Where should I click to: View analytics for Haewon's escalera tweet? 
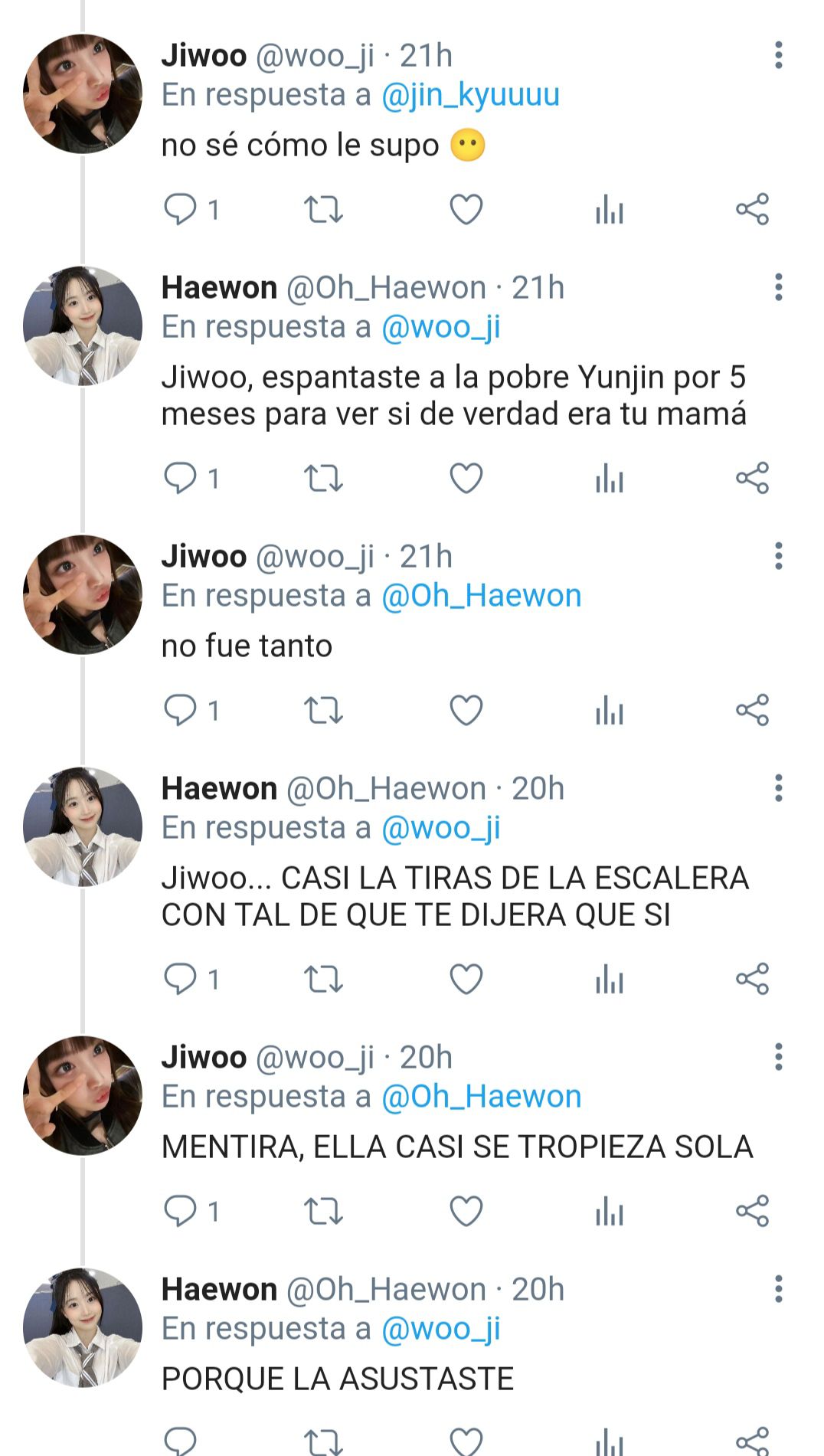click(x=610, y=979)
